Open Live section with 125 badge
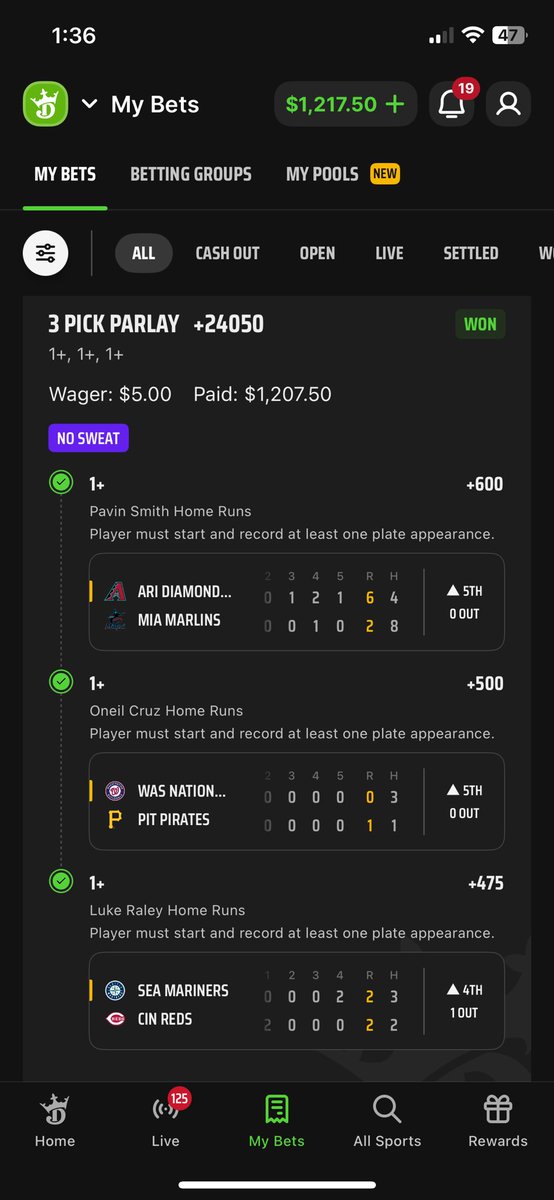Image resolution: width=554 pixels, height=1200 pixels. coord(166,1120)
